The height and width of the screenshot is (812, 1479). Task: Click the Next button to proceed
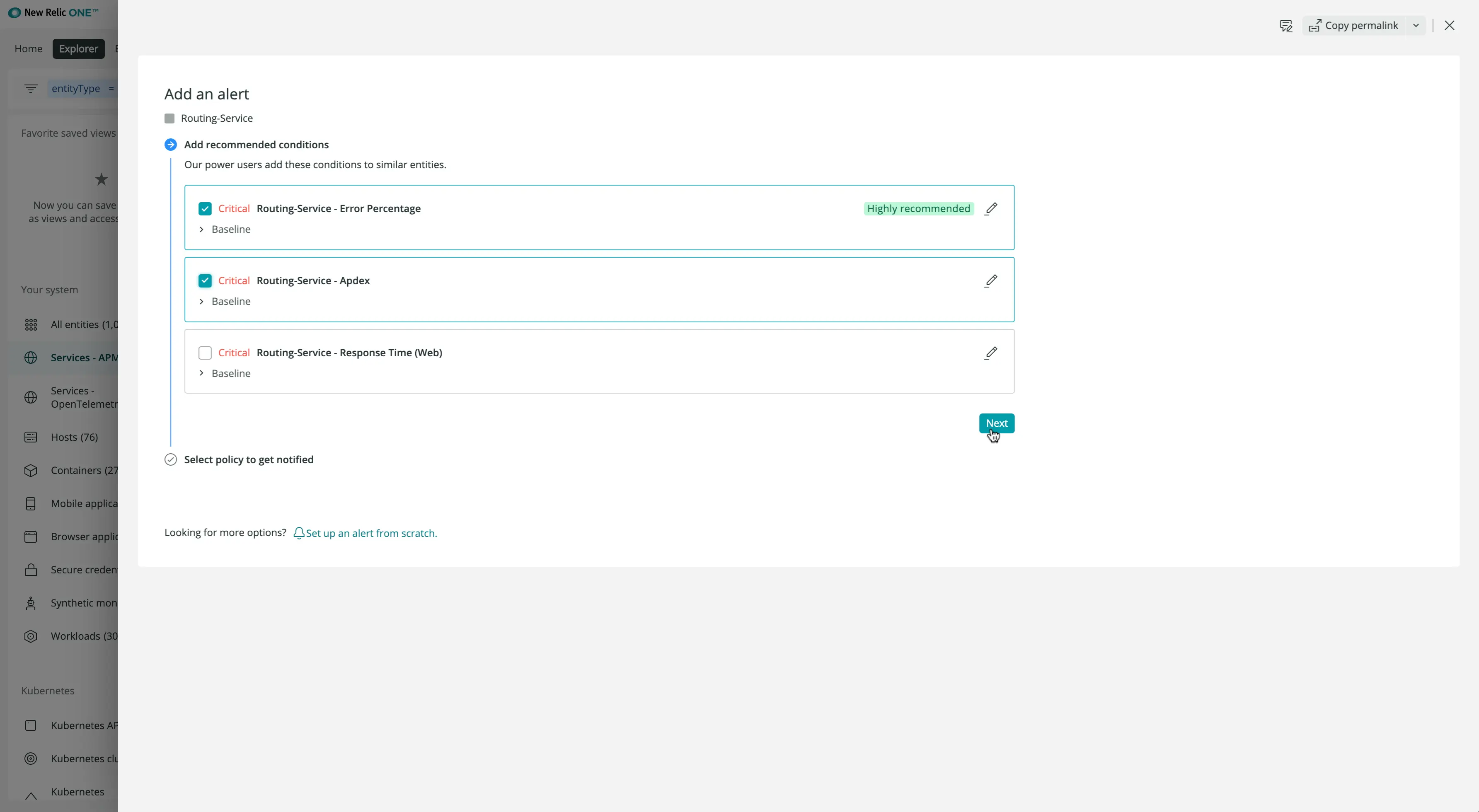pos(997,423)
